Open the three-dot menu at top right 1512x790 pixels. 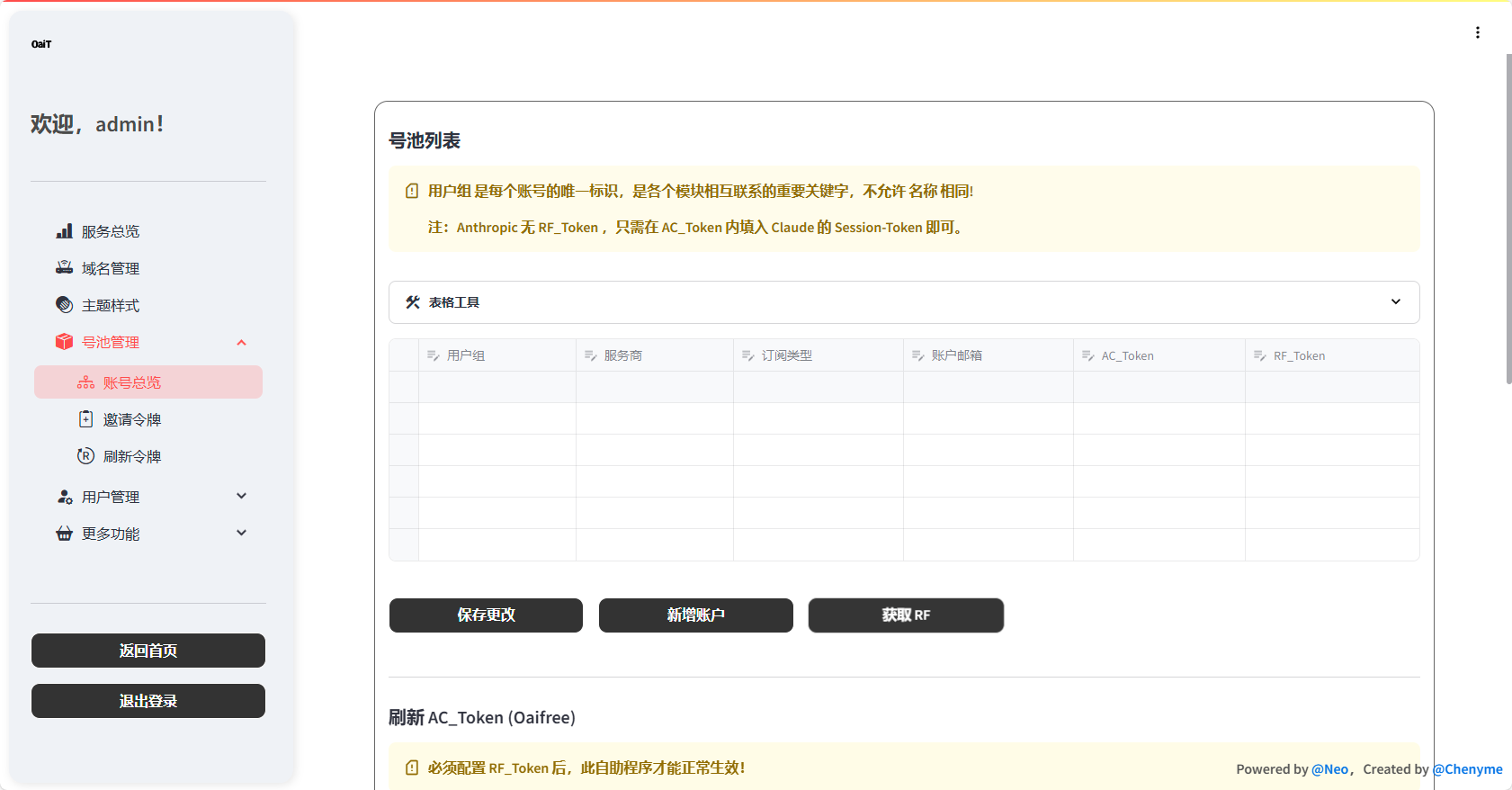tap(1477, 32)
